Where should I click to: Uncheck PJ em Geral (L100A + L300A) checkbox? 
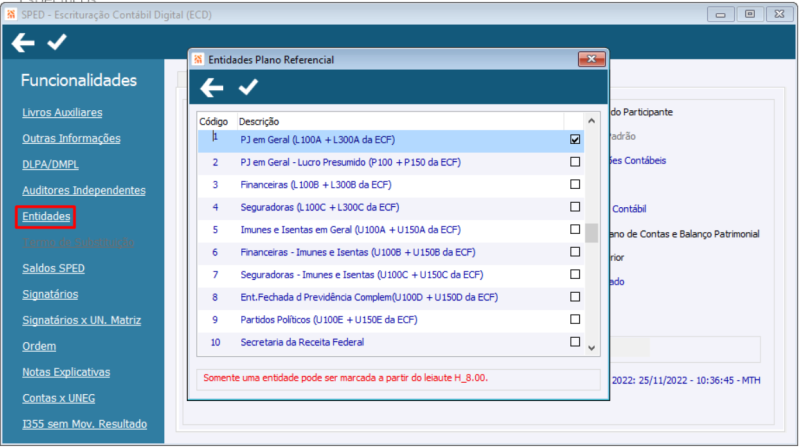575,139
